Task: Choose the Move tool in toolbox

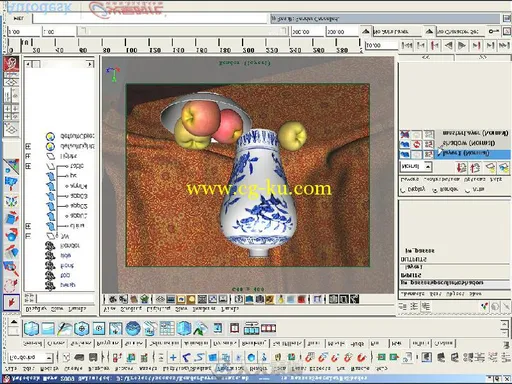Action: 11,252
